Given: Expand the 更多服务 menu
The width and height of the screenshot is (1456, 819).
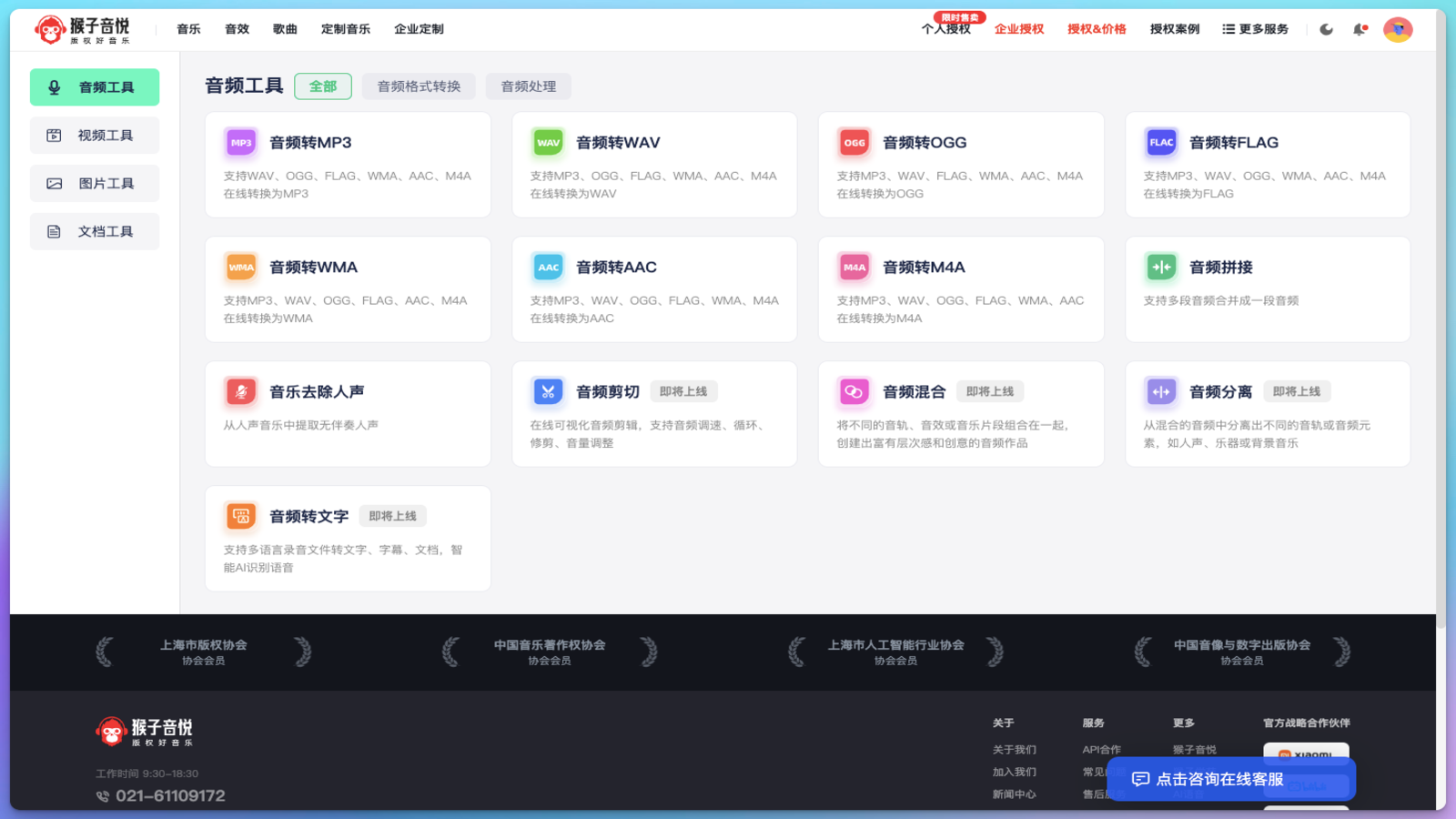Looking at the screenshot, I should coord(1256,28).
